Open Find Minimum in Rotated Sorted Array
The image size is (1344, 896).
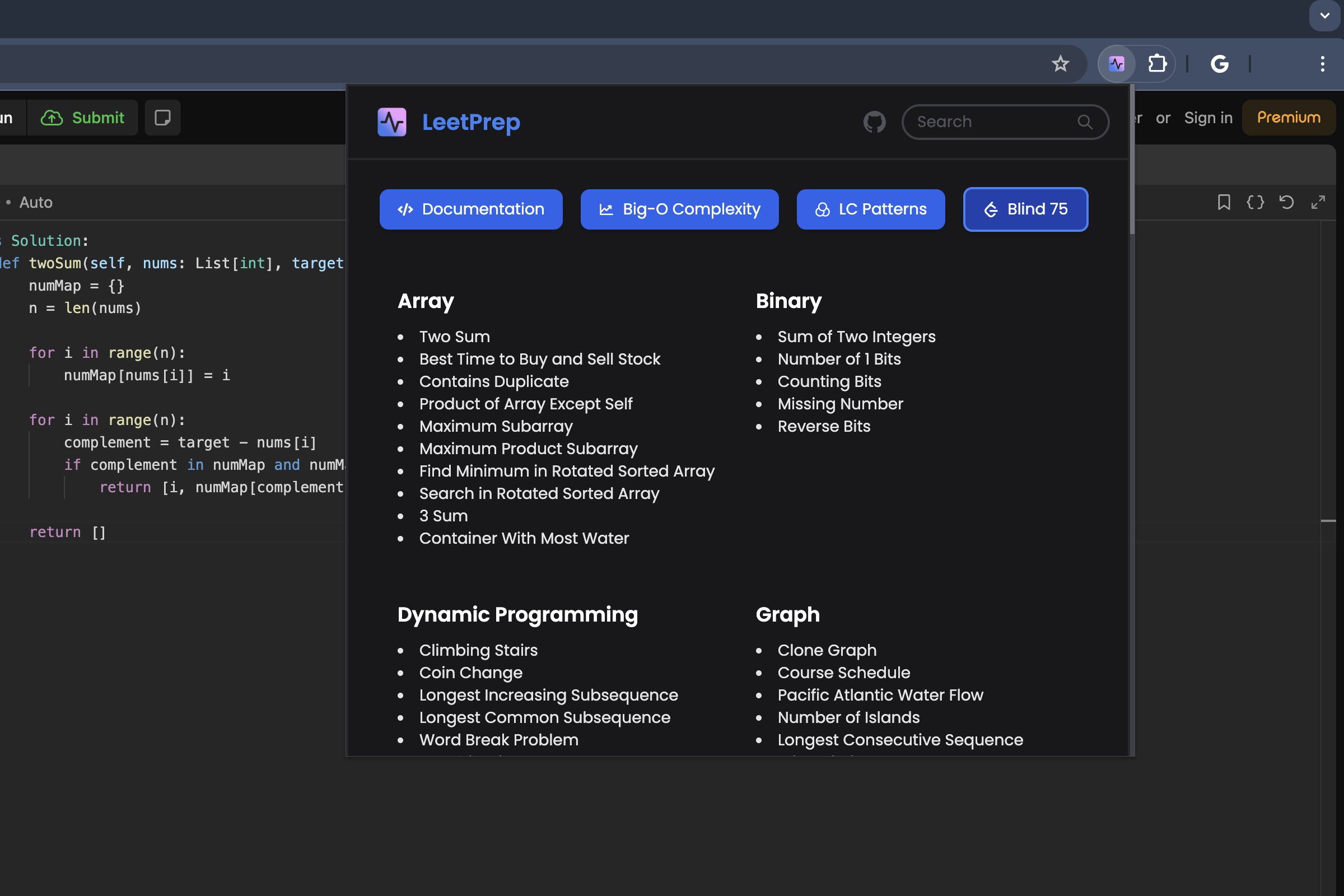point(567,471)
